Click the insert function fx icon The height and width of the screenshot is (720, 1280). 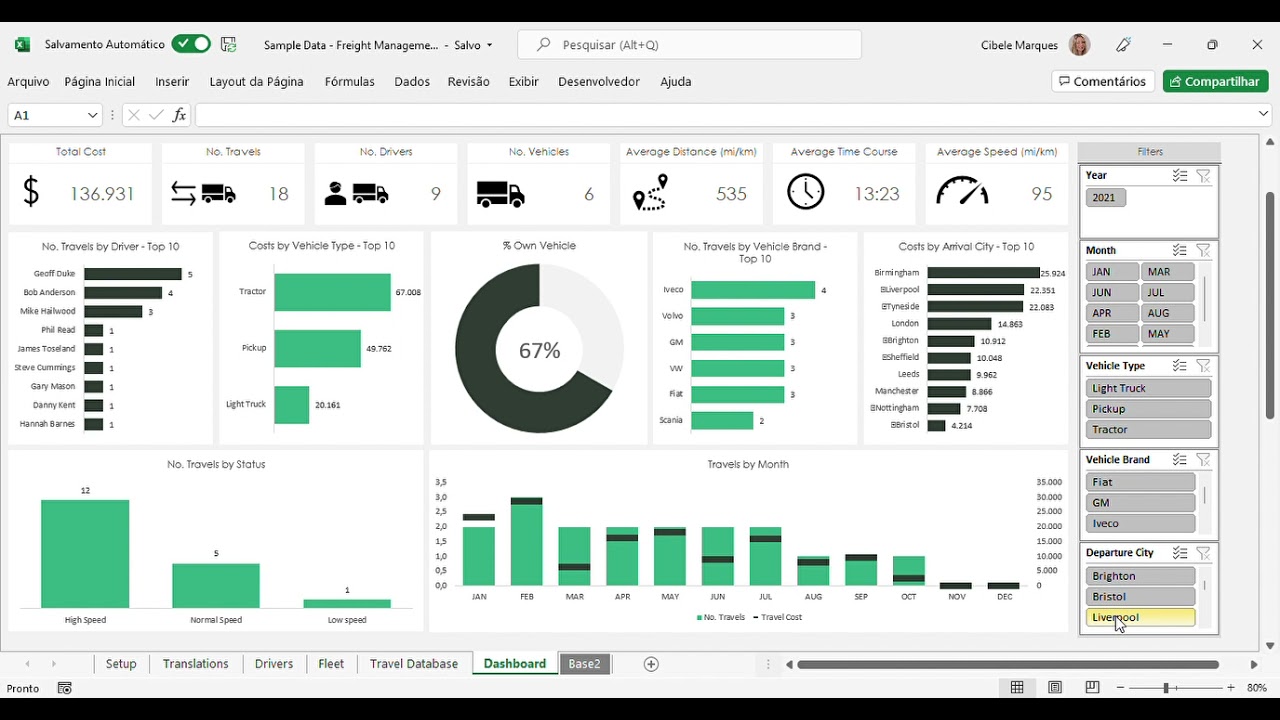[x=179, y=115]
